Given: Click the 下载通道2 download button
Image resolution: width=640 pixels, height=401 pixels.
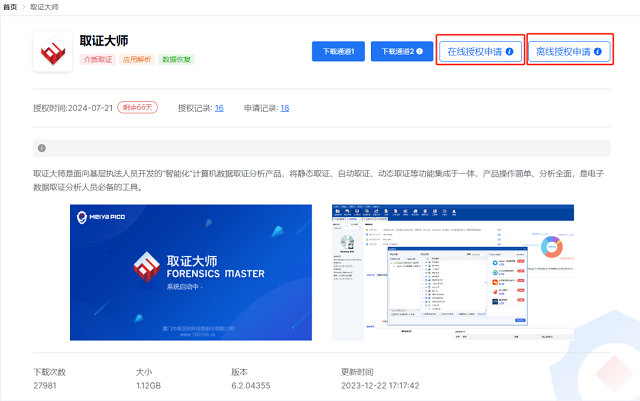Looking at the screenshot, I should click(402, 51).
